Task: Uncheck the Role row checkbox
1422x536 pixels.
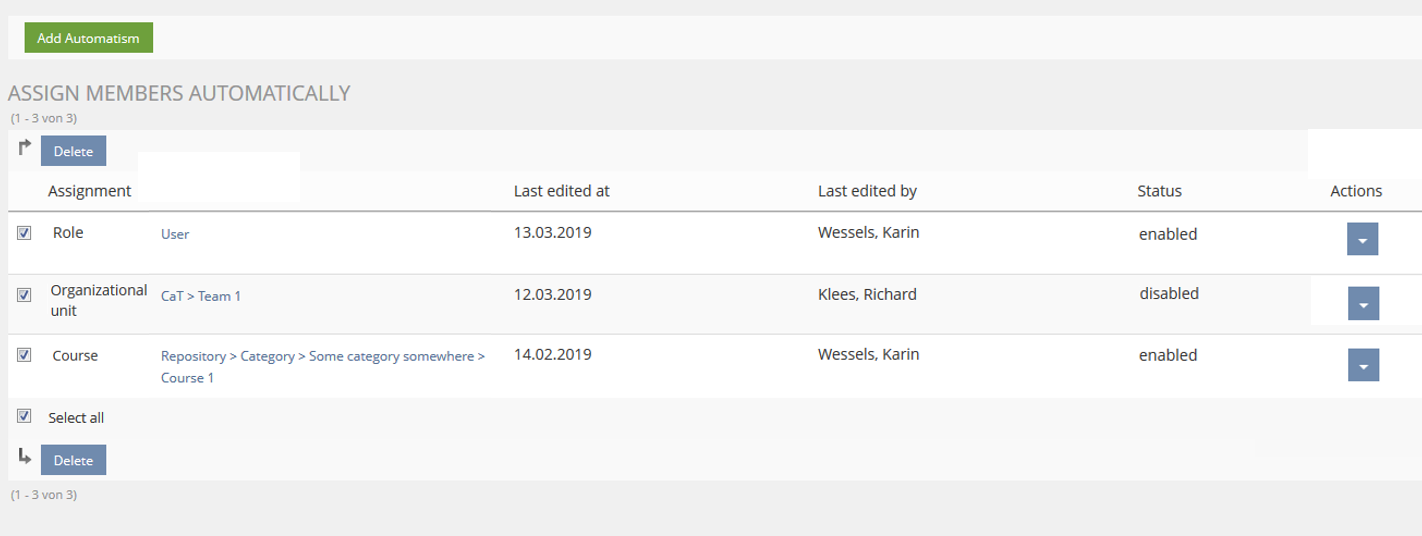Action: point(25,233)
